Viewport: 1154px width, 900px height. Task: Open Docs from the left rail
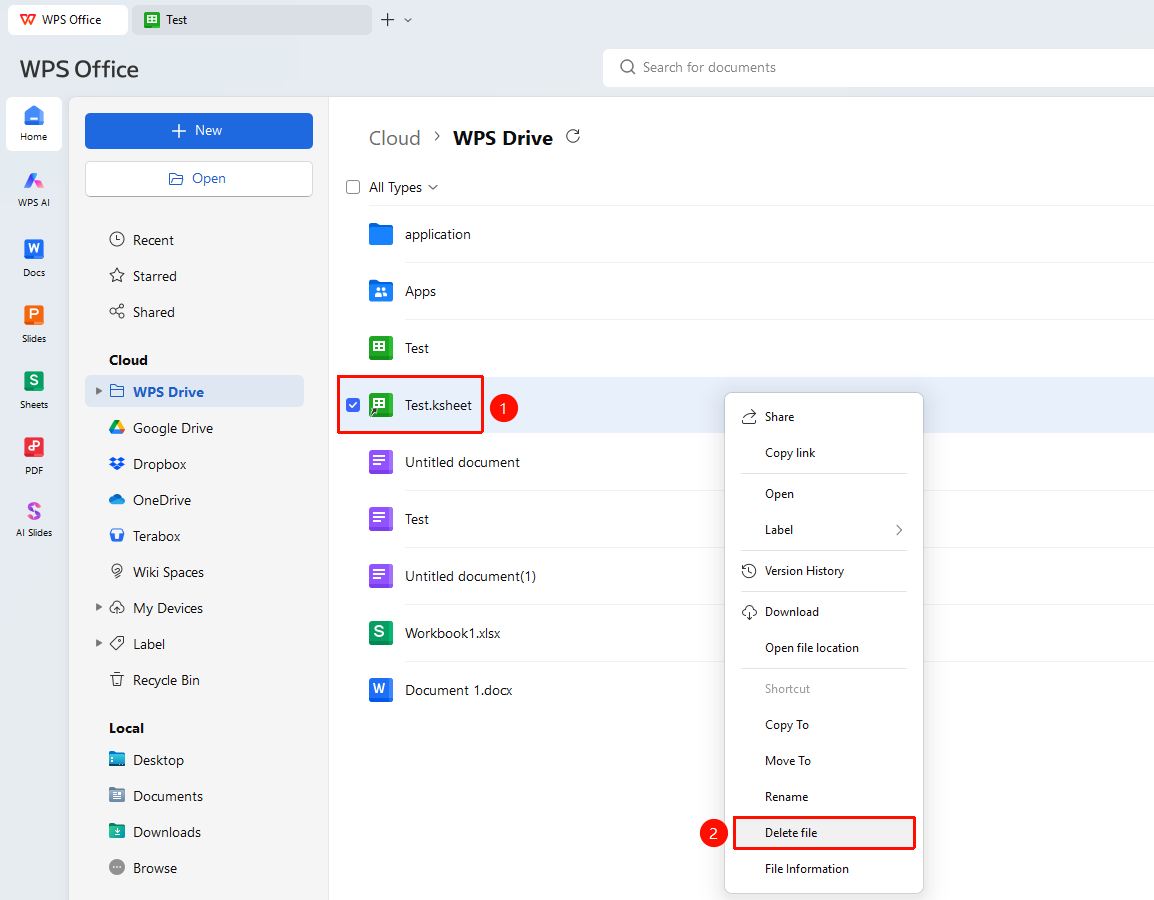(34, 258)
